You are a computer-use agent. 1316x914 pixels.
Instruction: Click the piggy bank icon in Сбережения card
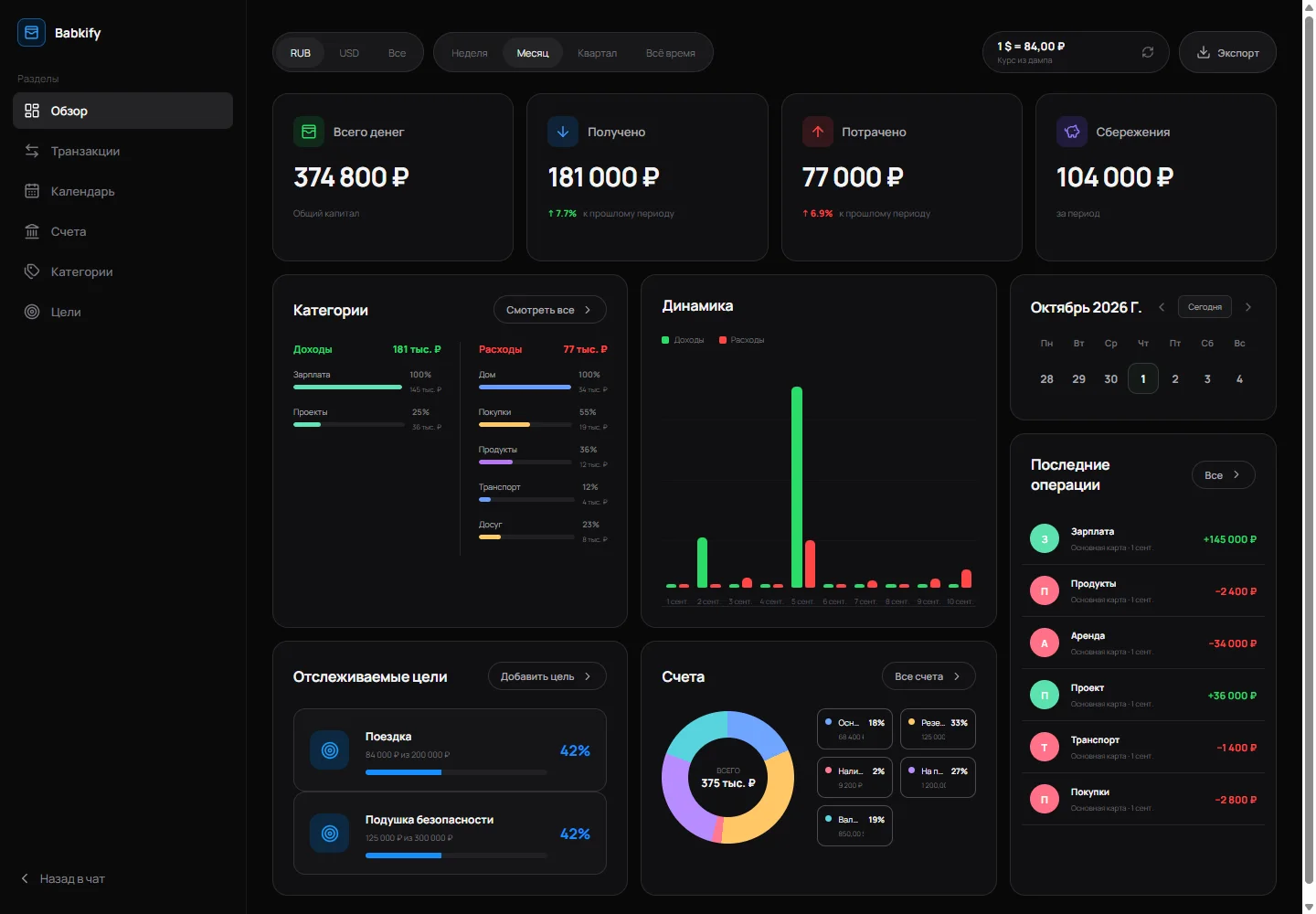(1072, 132)
